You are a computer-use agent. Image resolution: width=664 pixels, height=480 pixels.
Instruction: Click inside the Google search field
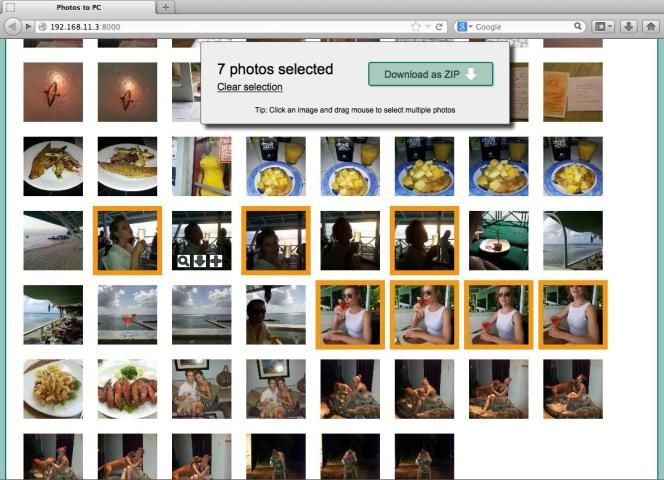(x=522, y=27)
